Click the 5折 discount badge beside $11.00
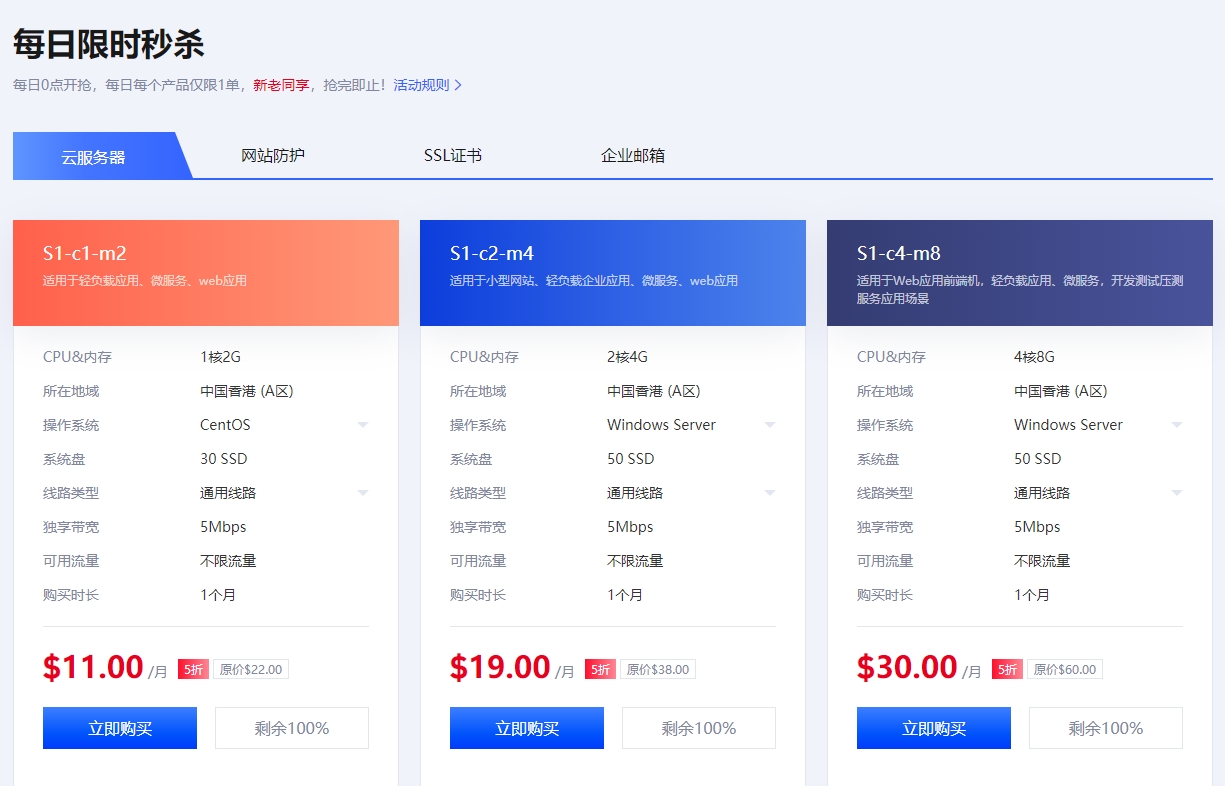The height and width of the screenshot is (786, 1225). 193,670
